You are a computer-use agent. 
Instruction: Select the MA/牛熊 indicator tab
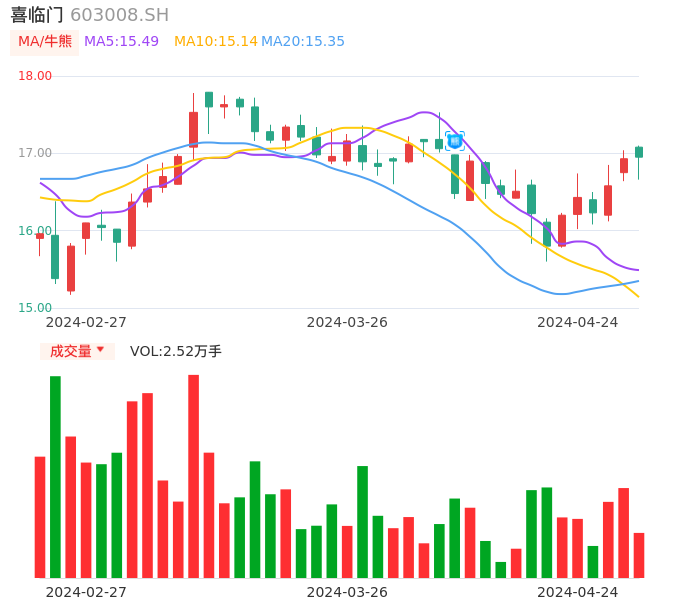click(45, 42)
